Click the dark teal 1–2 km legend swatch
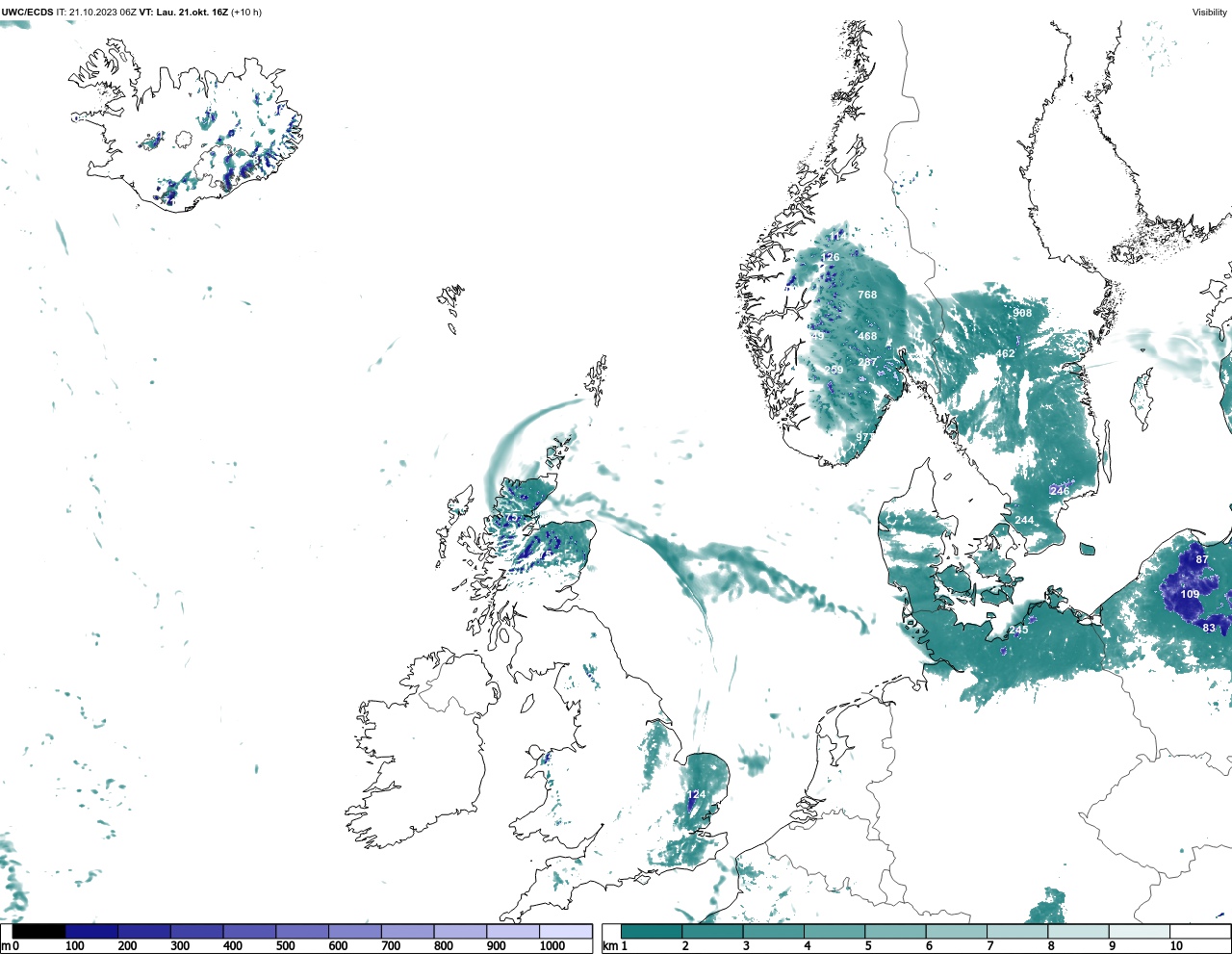Screen dimensions: 1232x954 (652, 931)
